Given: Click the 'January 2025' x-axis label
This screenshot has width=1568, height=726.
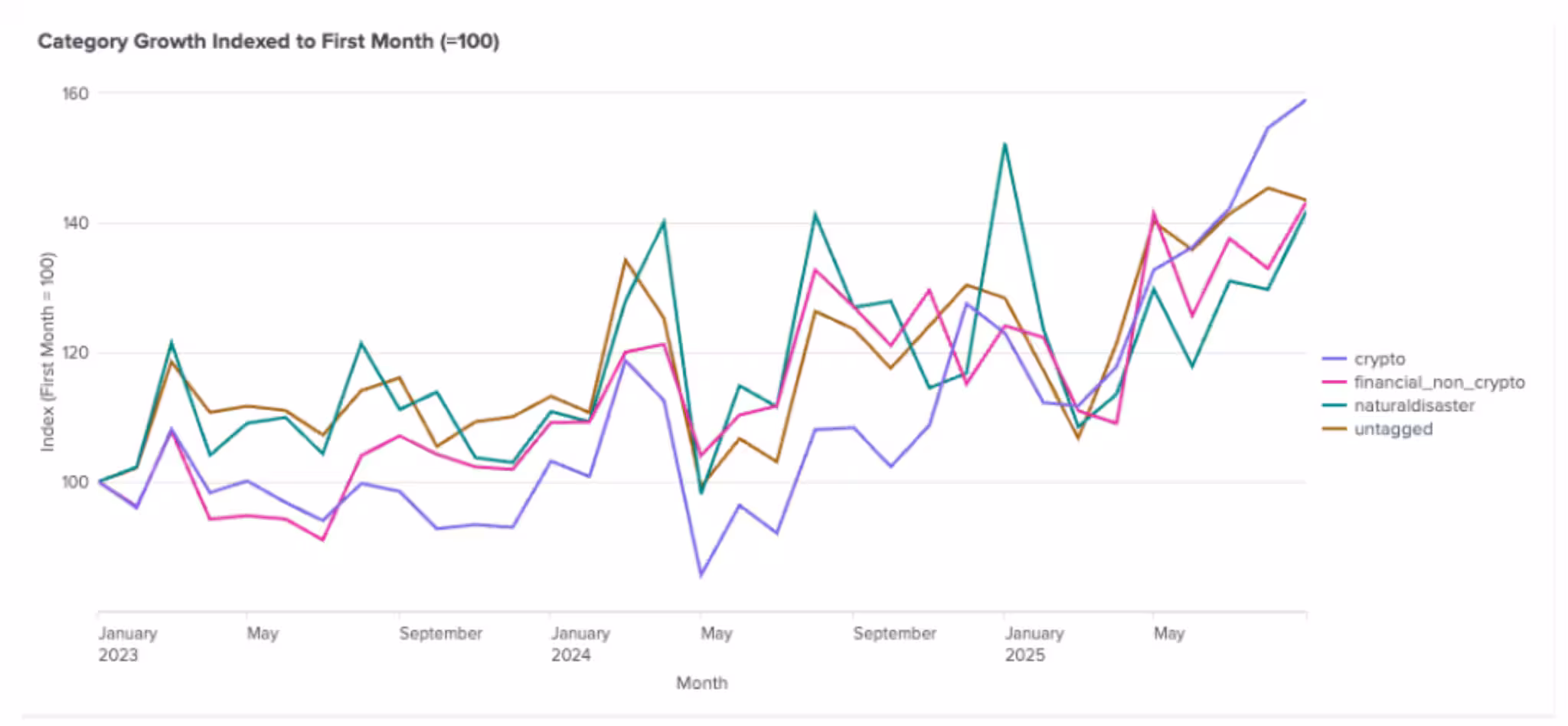Looking at the screenshot, I should click(1034, 644).
